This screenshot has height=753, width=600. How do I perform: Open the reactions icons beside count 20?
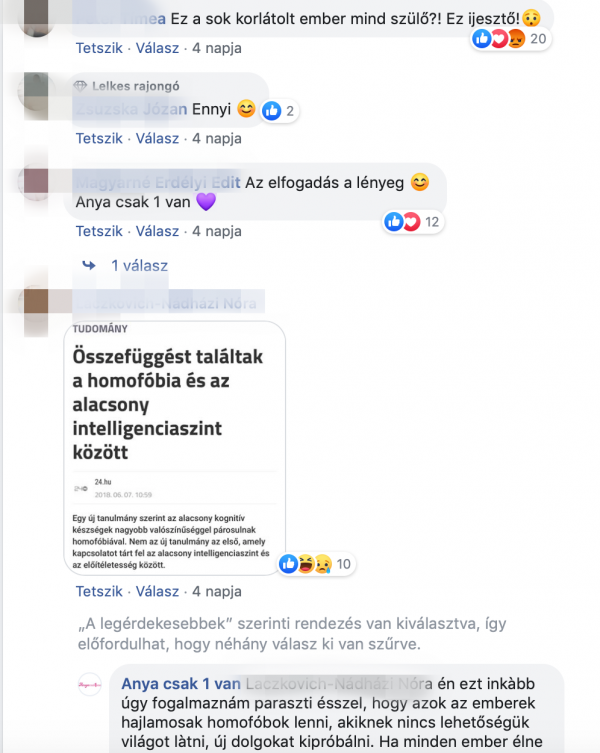(499, 38)
